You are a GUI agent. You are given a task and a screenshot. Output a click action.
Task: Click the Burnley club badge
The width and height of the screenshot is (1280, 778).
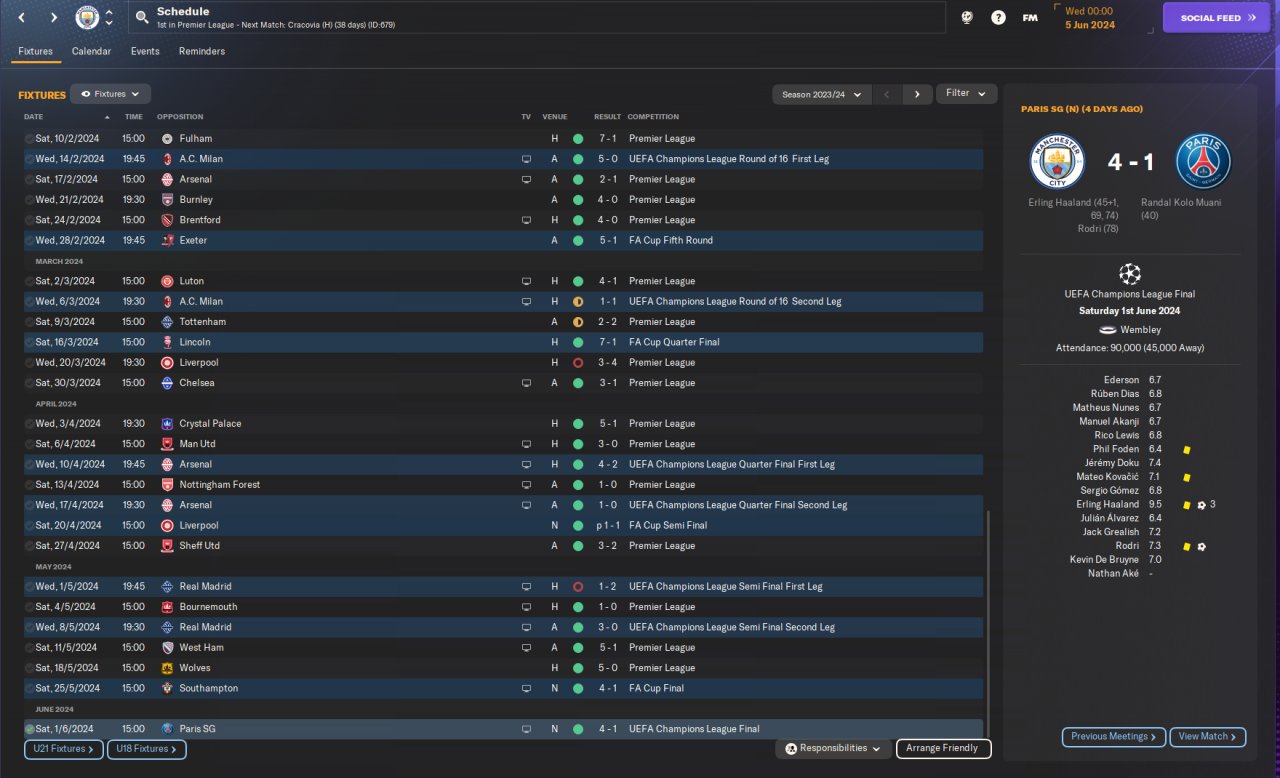click(x=167, y=200)
